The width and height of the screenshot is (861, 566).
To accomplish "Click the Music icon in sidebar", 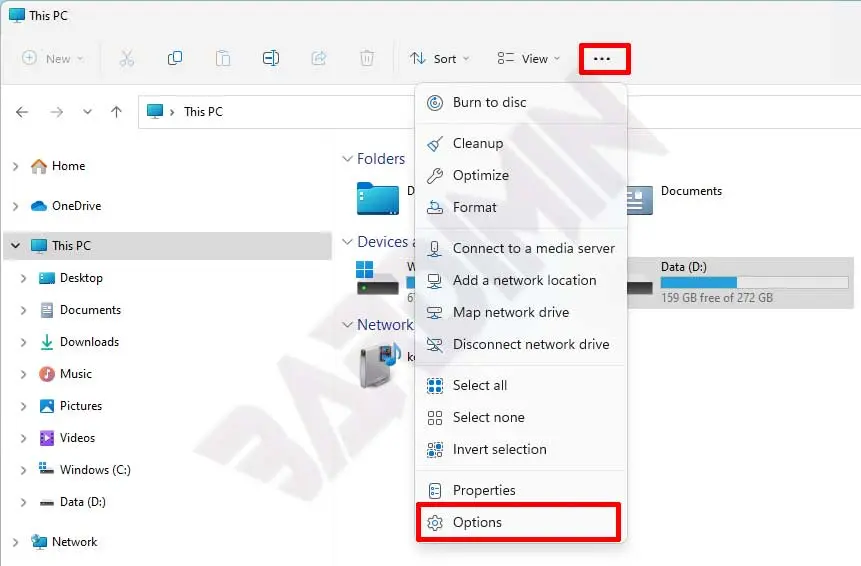I will pos(47,374).
